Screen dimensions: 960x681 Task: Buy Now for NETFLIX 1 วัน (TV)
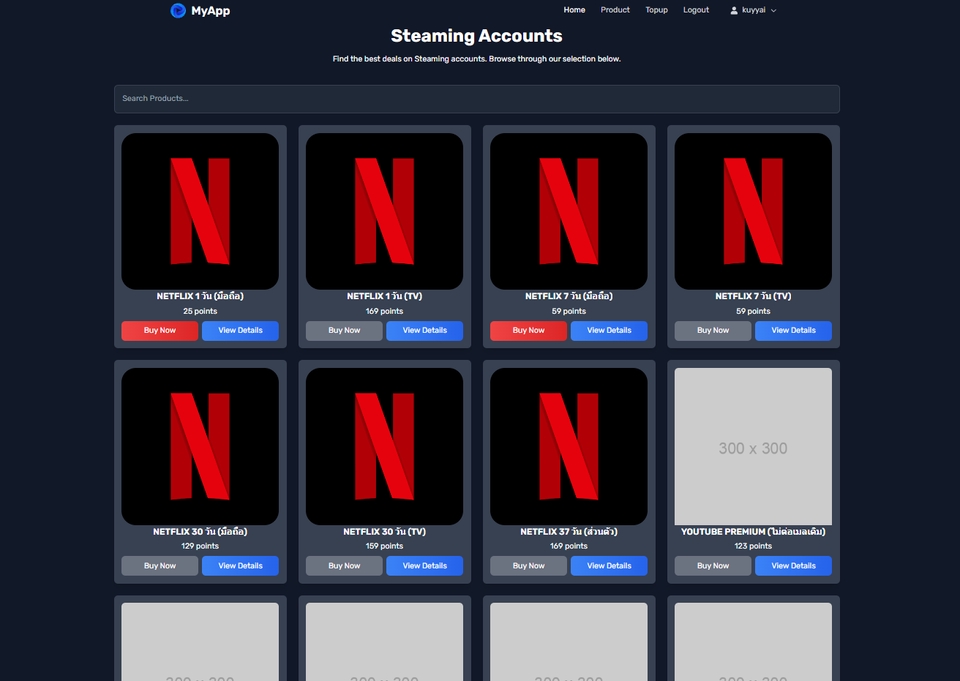coord(344,331)
